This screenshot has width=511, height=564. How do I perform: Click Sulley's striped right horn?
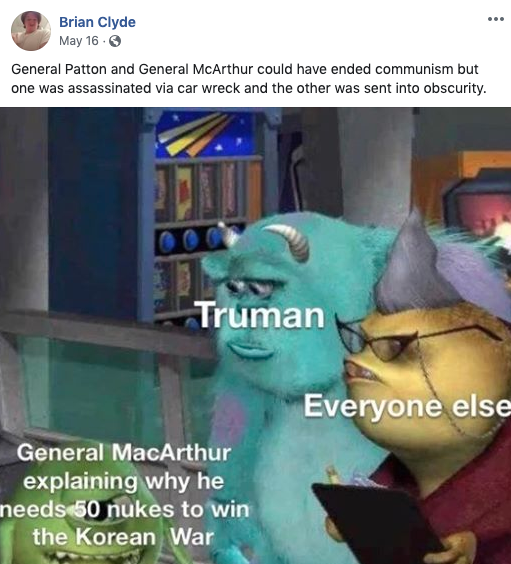coord(291,241)
